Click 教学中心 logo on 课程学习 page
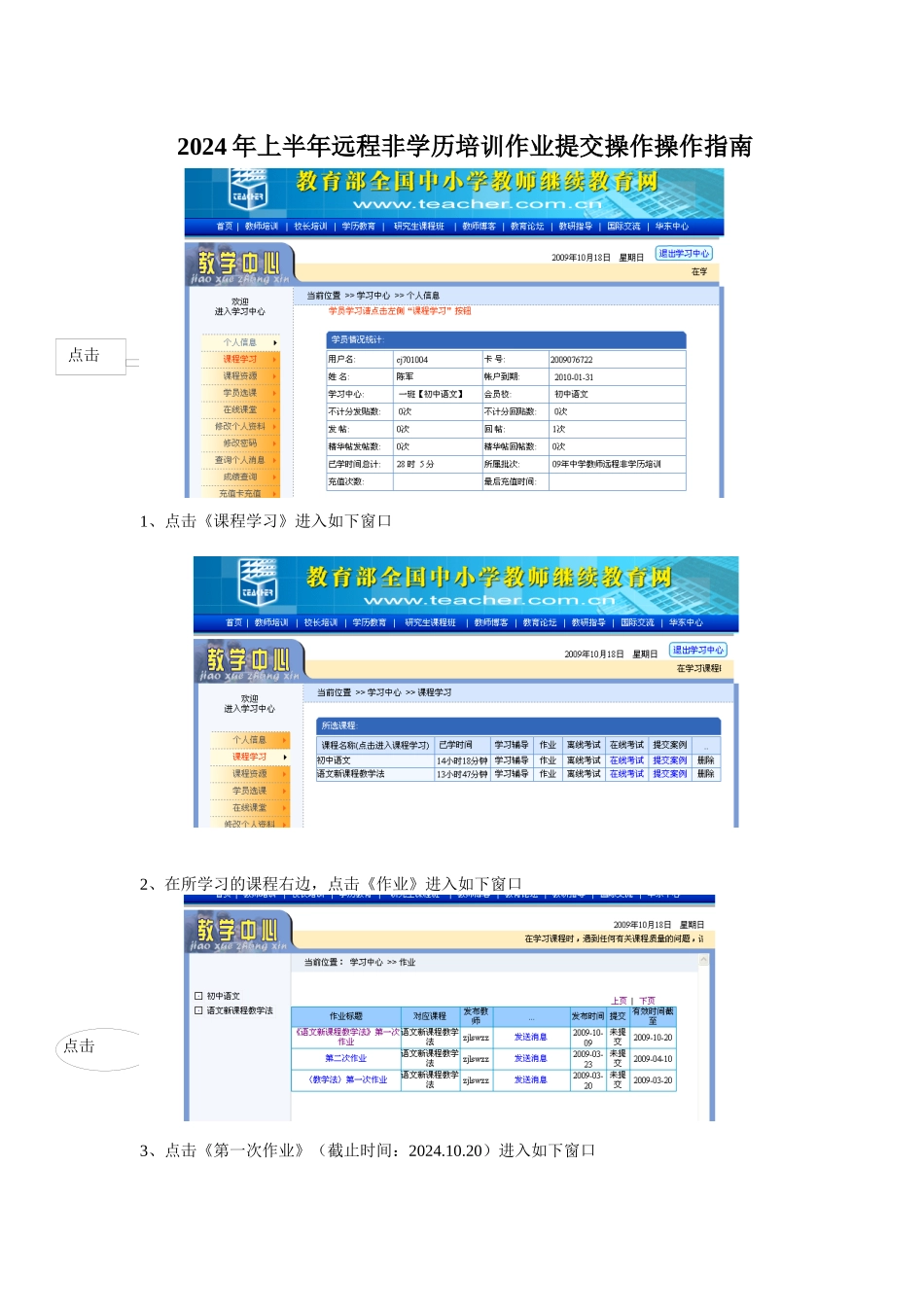 coord(249,662)
